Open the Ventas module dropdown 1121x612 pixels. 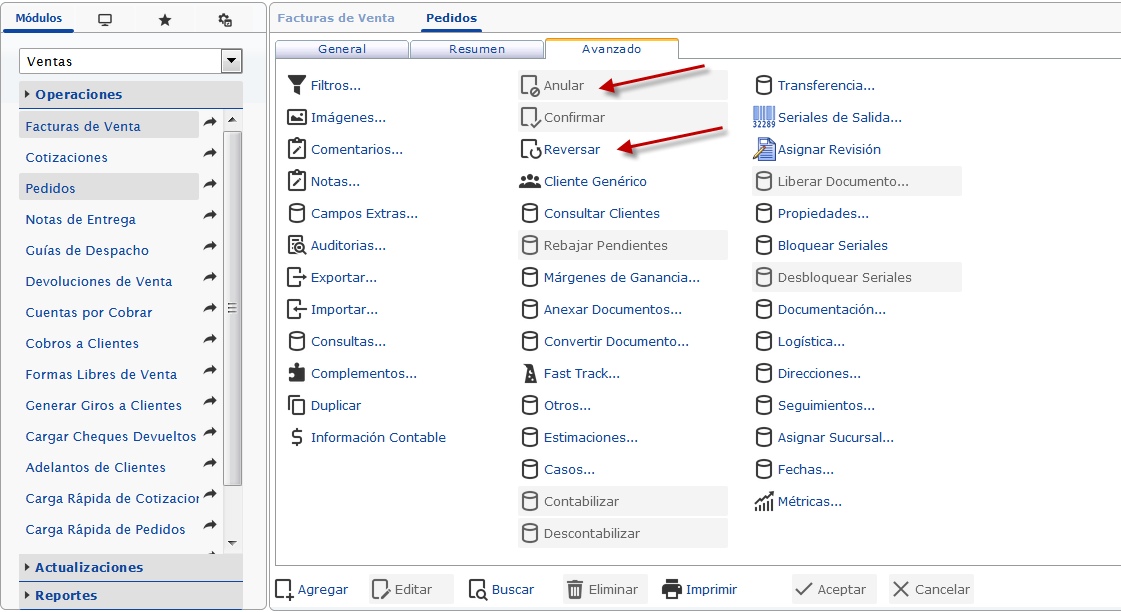(x=231, y=61)
